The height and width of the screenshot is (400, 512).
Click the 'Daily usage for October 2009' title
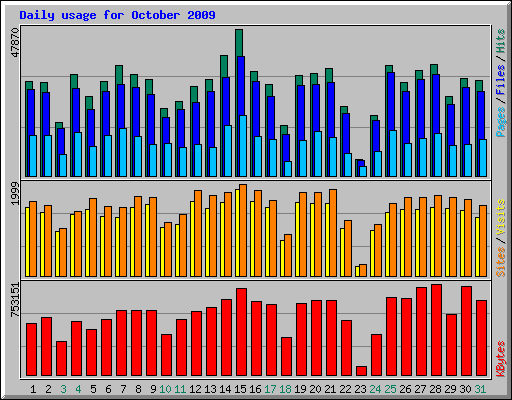point(117,15)
